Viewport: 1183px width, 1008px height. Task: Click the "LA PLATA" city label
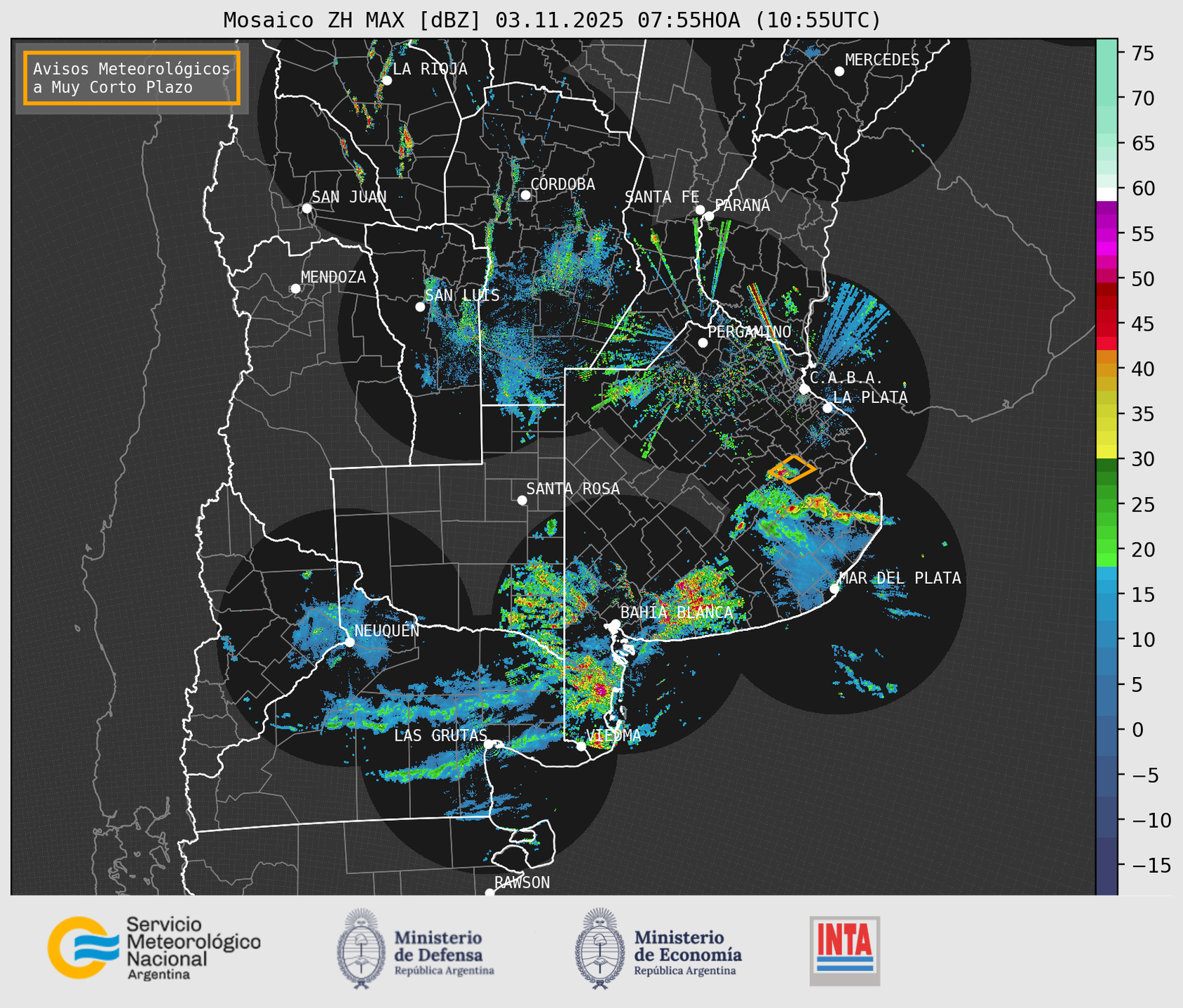click(x=870, y=397)
